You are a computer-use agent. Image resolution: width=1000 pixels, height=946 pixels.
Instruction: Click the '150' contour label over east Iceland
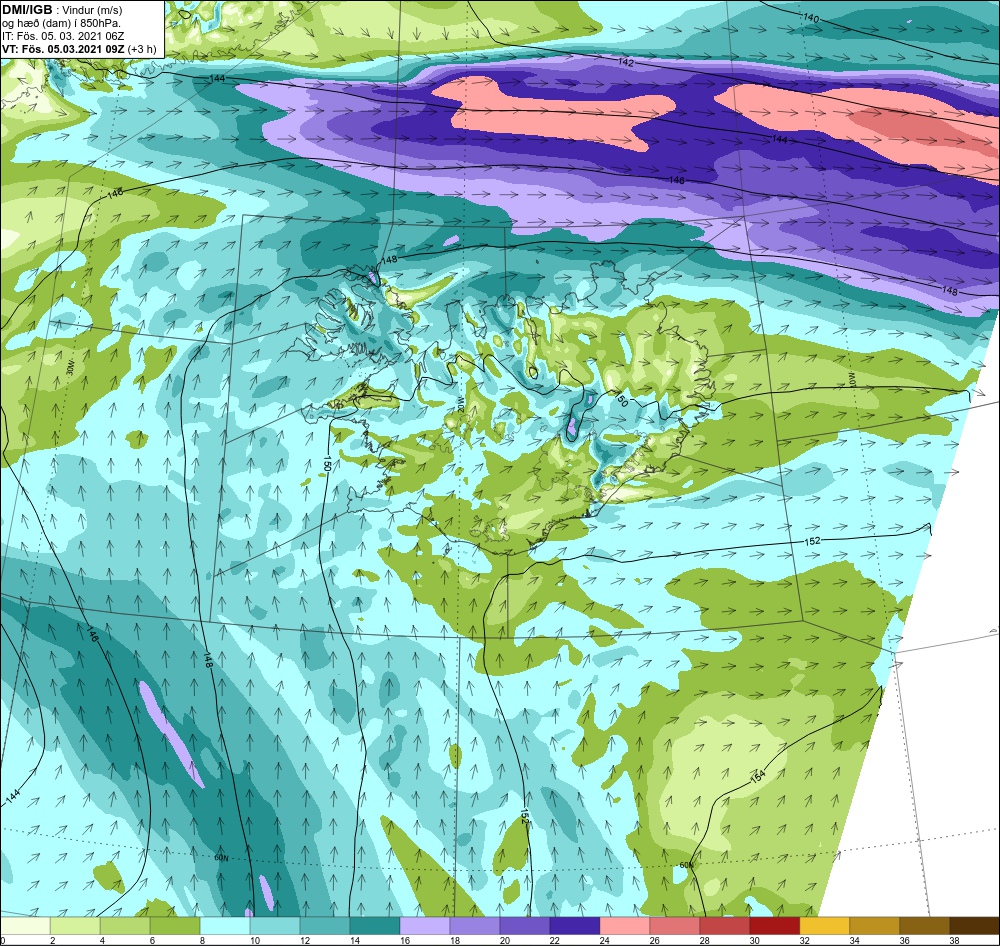tap(621, 399)
